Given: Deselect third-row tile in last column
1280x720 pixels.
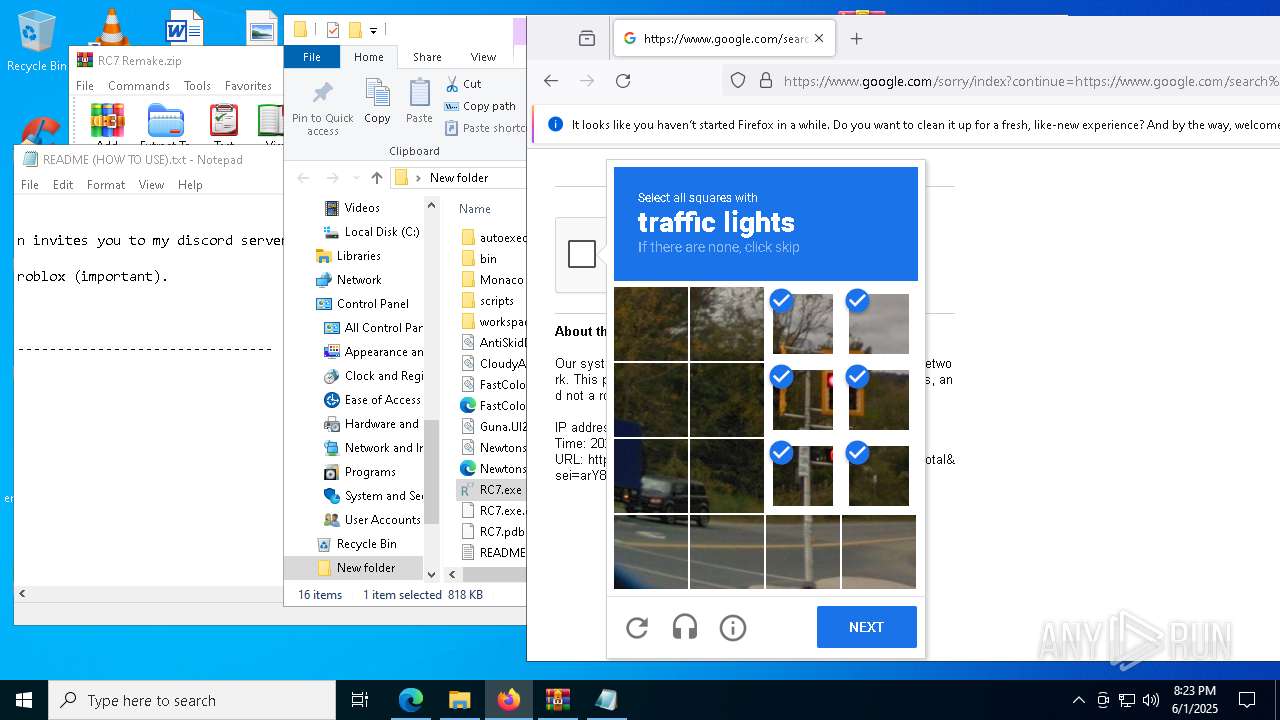Looking at the screenshot, I should (x=879, y=476).
